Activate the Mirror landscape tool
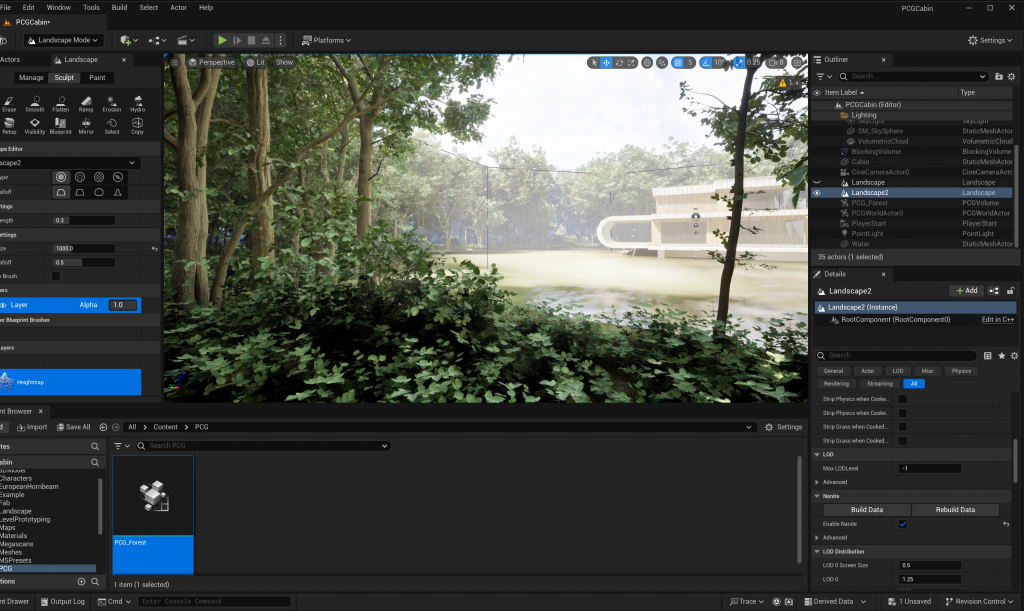Viewport: 1024px width, 611px height. (x=86, y=125)
